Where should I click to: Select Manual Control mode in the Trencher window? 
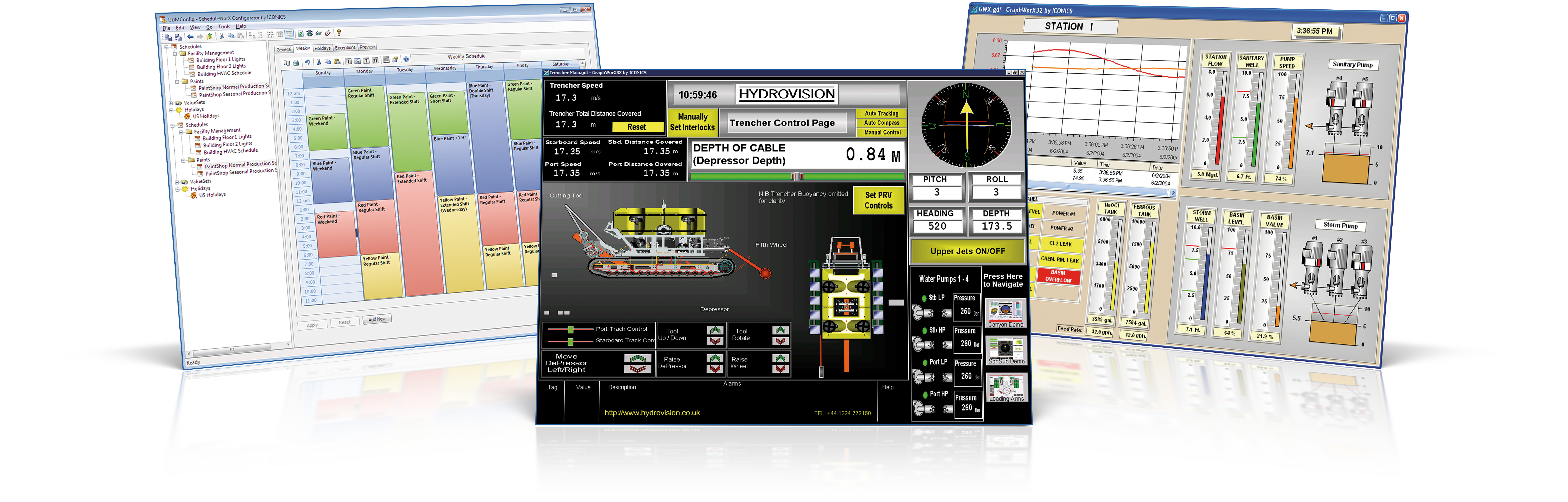pos(881,132)
